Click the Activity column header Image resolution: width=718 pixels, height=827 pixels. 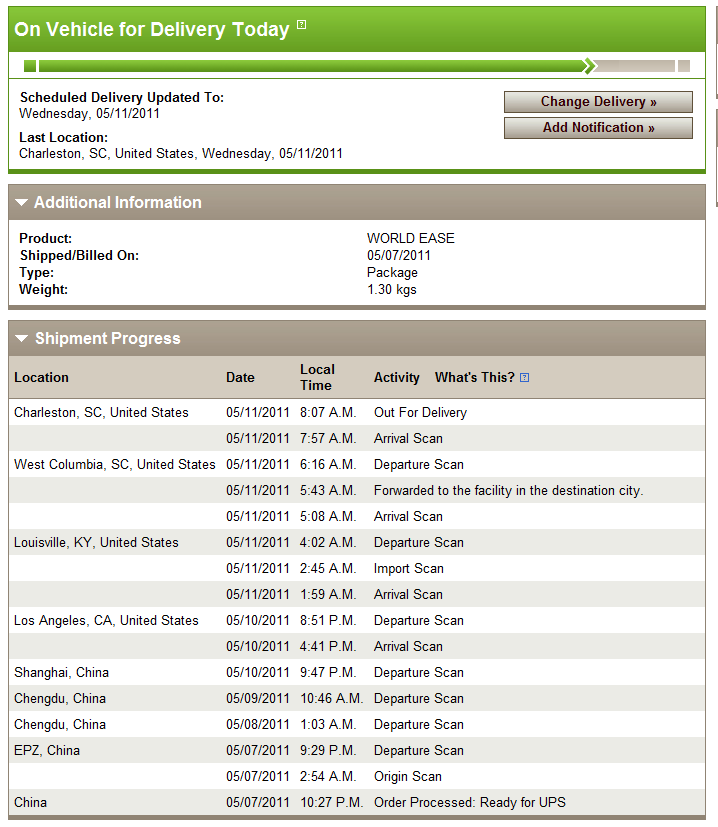397,378
